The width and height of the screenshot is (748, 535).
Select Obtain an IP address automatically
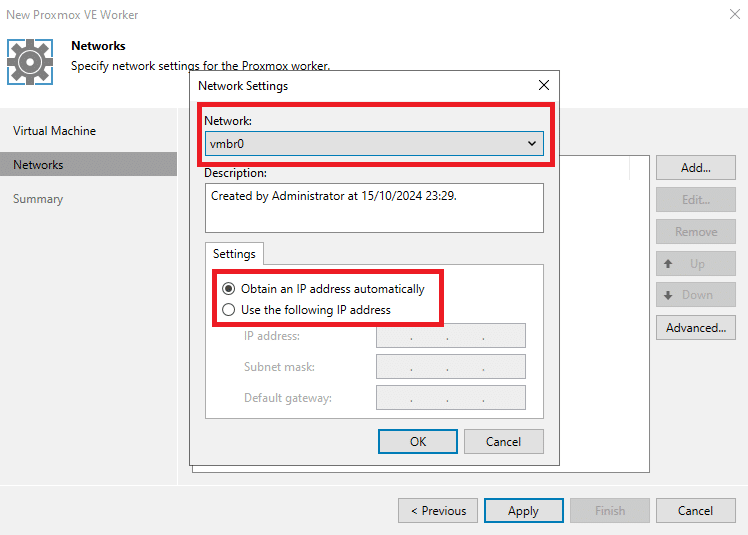click(229, 289)
